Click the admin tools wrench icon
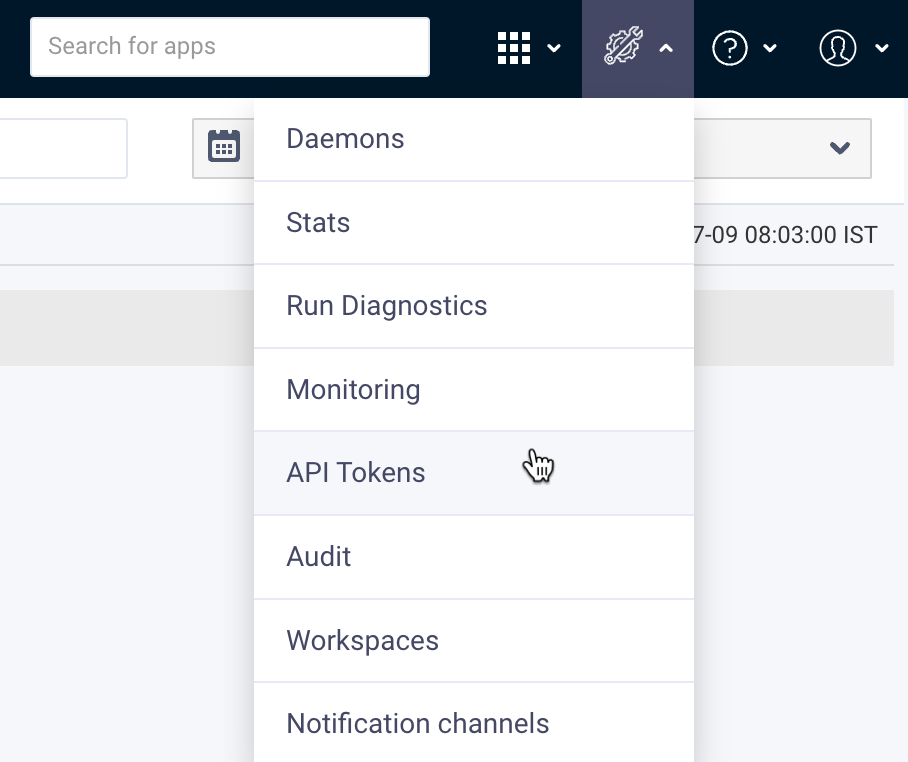 click(x=622, y=47)
